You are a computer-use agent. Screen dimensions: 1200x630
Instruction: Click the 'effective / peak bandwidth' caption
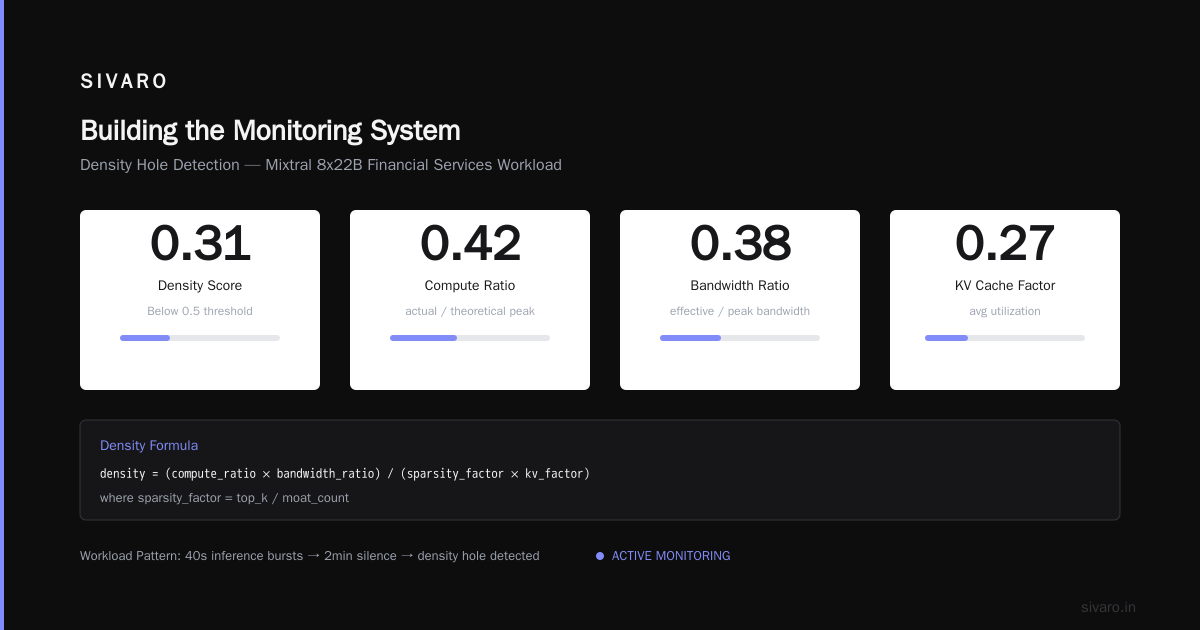coord(740,311)
